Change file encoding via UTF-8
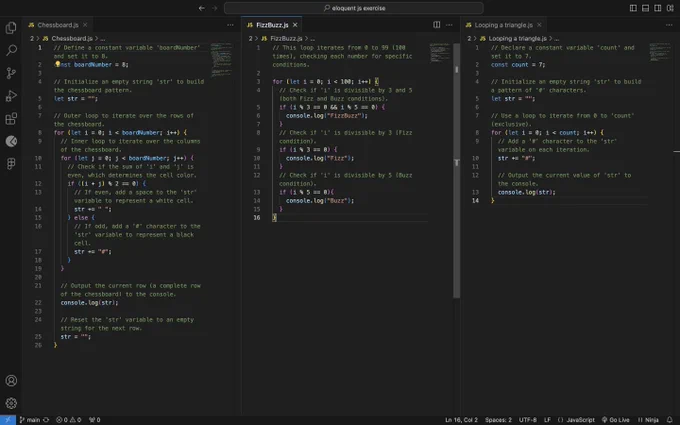 528,420
